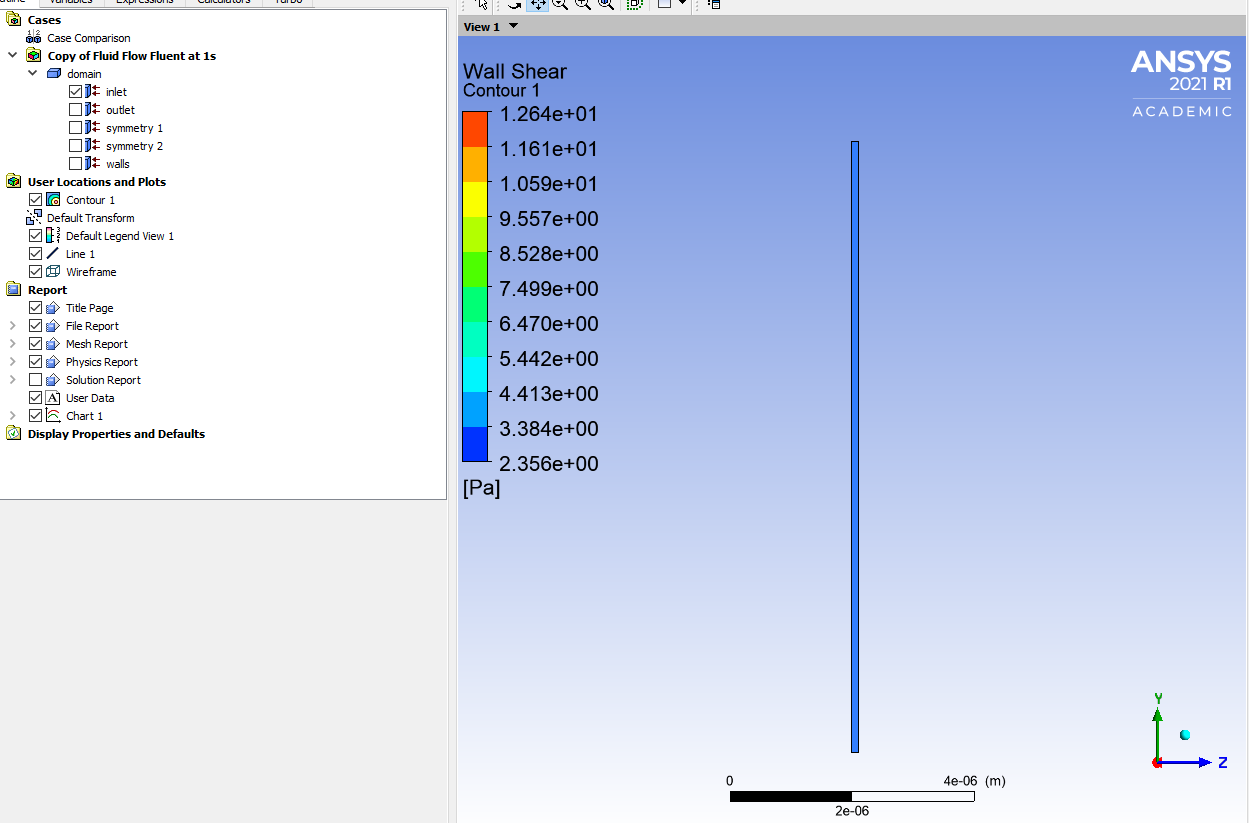The height and width of the screenshot is (823, 1249).
Task: Select the Default Transform label
Action: coord(90,218)
